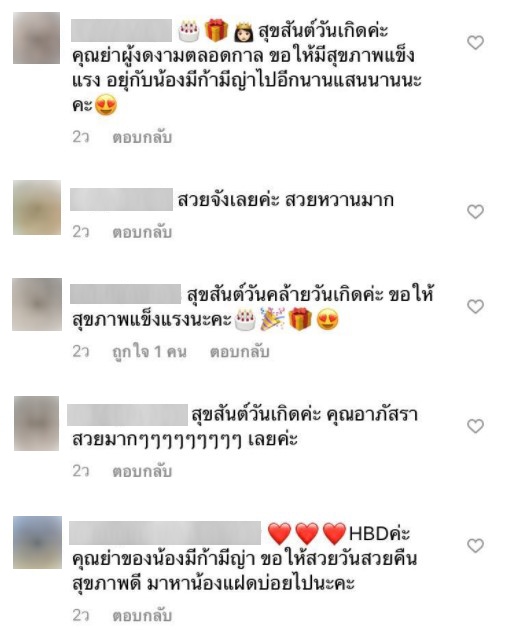Open username on the first comment

tap(122, 30)
